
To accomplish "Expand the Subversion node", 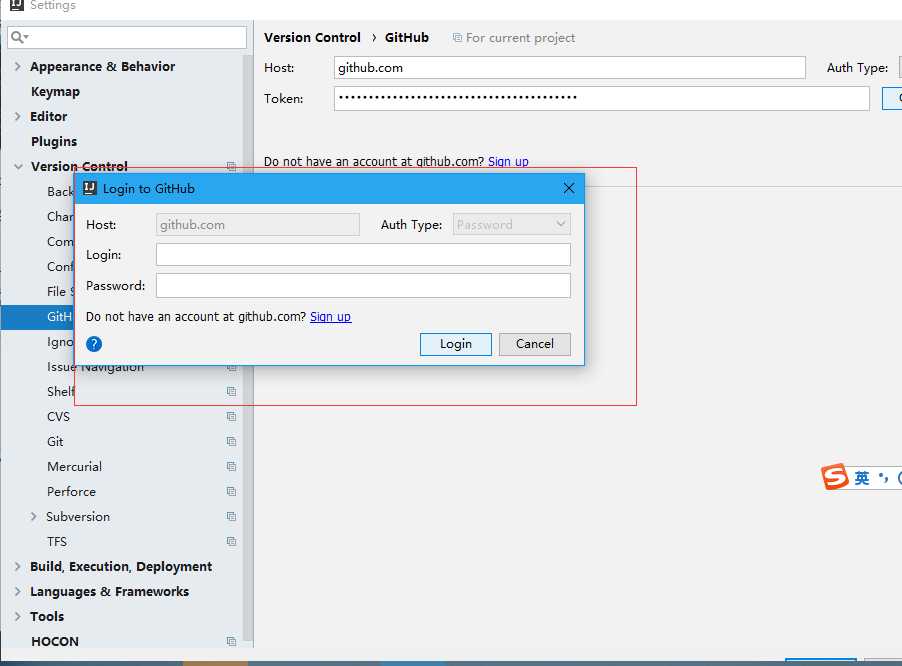I will [33, 516].
